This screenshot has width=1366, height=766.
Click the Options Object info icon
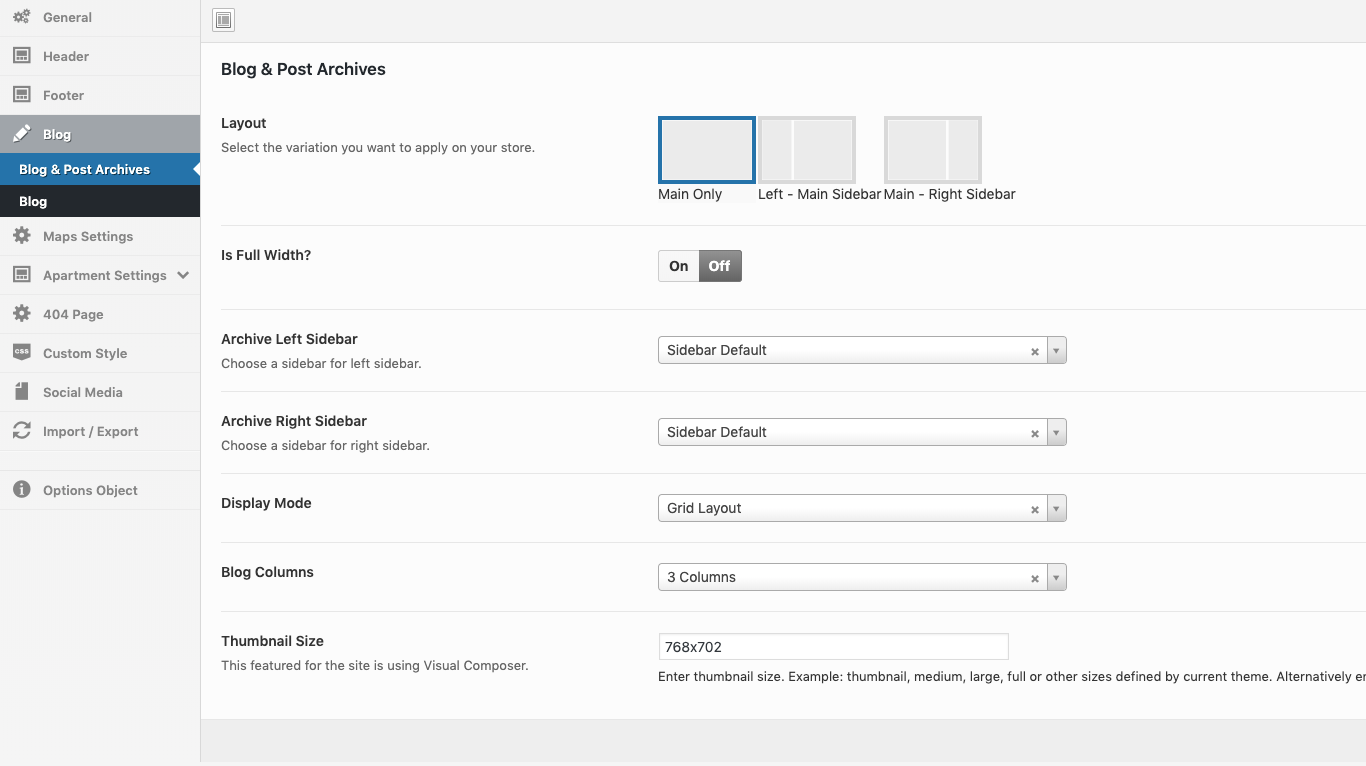pos(21,490)
